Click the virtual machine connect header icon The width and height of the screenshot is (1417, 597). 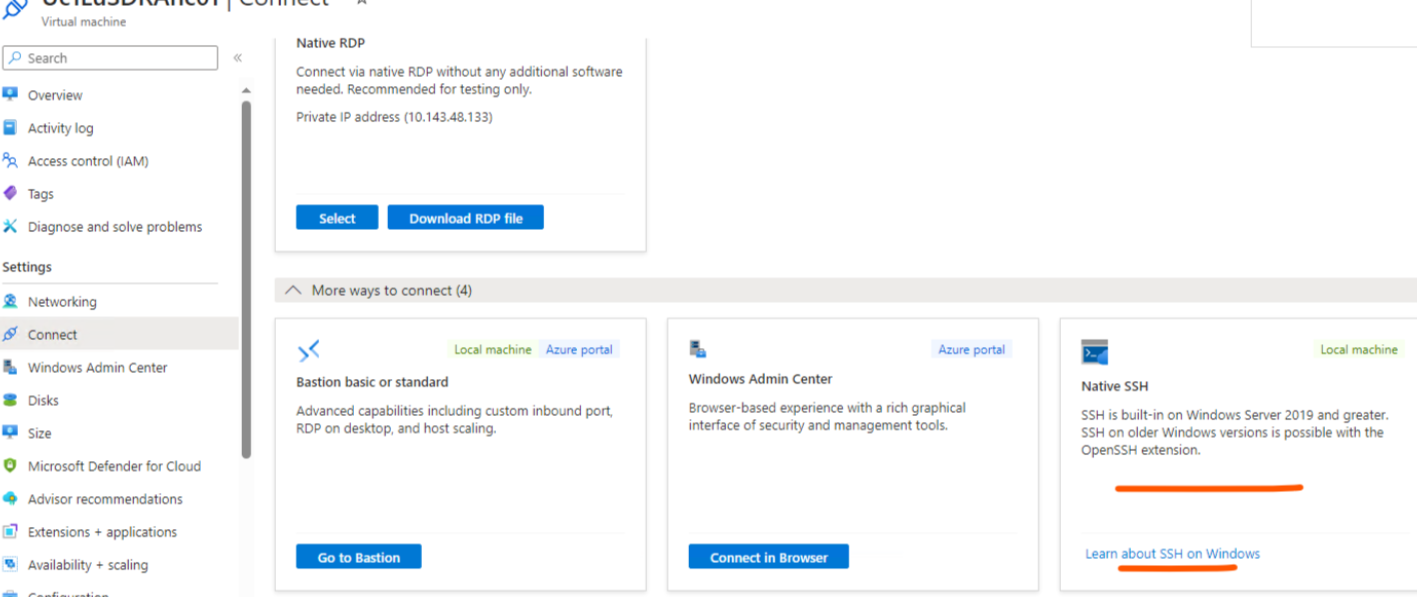15,8
